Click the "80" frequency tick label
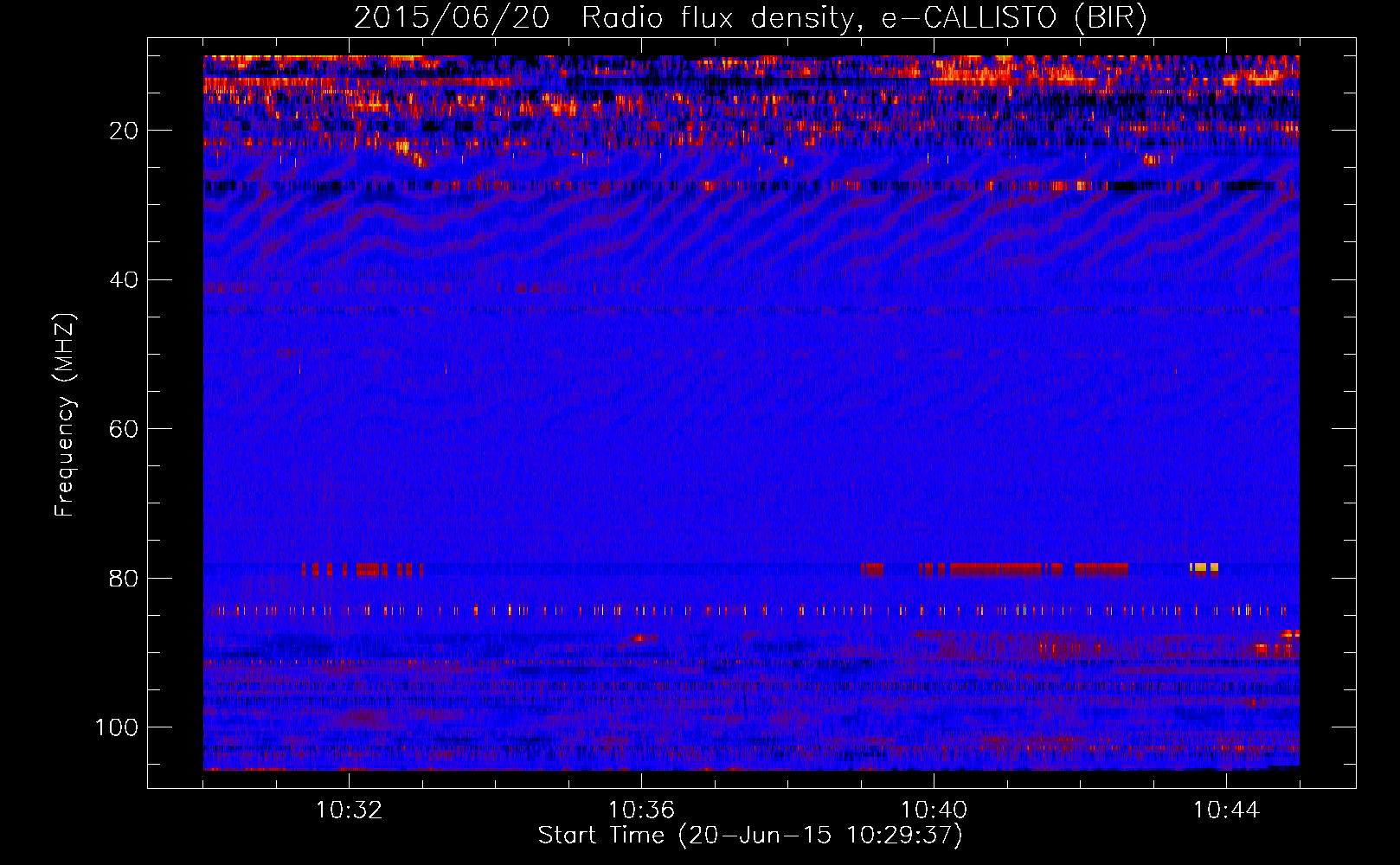 (124, 578)
